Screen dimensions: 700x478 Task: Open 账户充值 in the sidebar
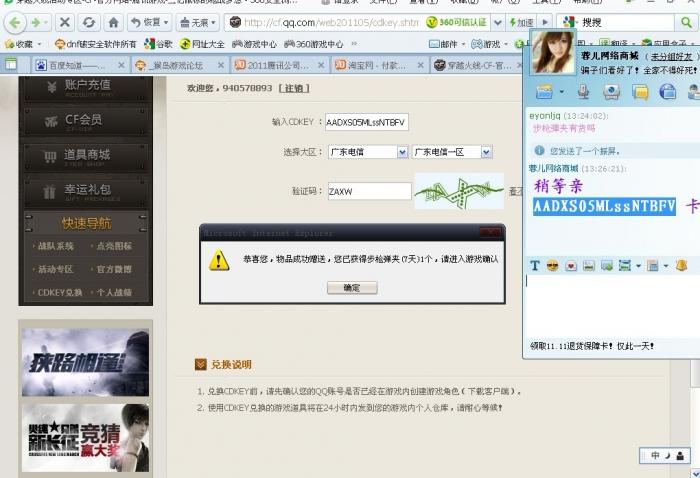[x=86, y=87]
